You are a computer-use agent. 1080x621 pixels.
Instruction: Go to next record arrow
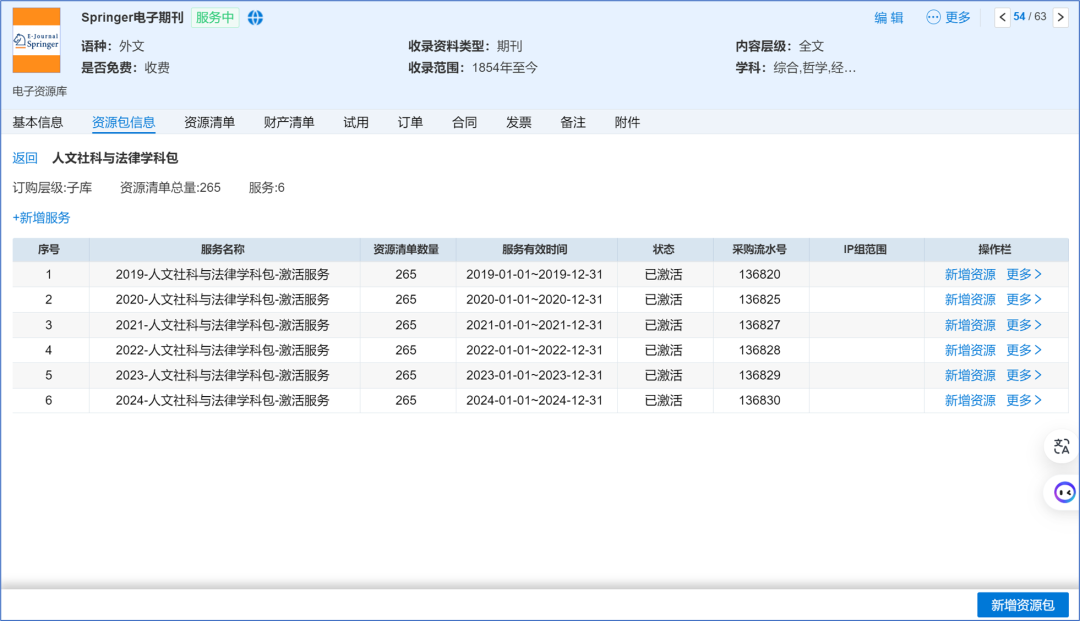[1060, 17]
